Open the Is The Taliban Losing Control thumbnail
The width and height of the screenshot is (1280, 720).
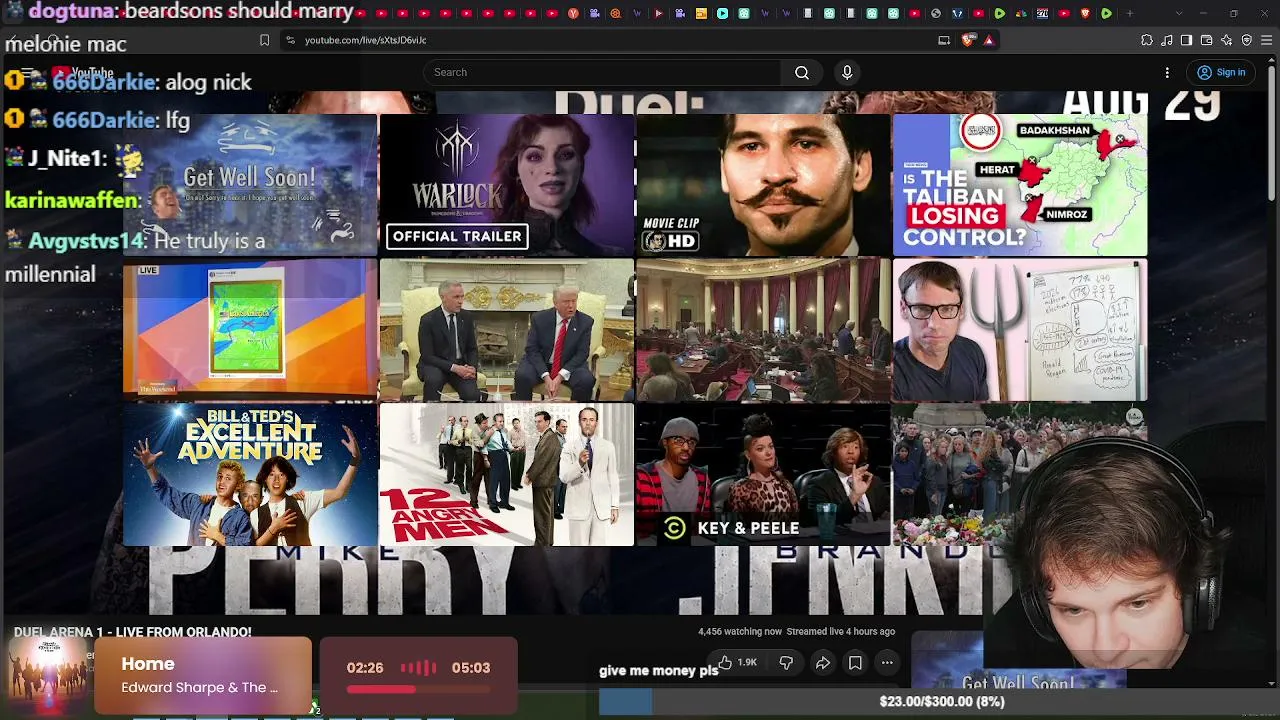point(1020,185)
